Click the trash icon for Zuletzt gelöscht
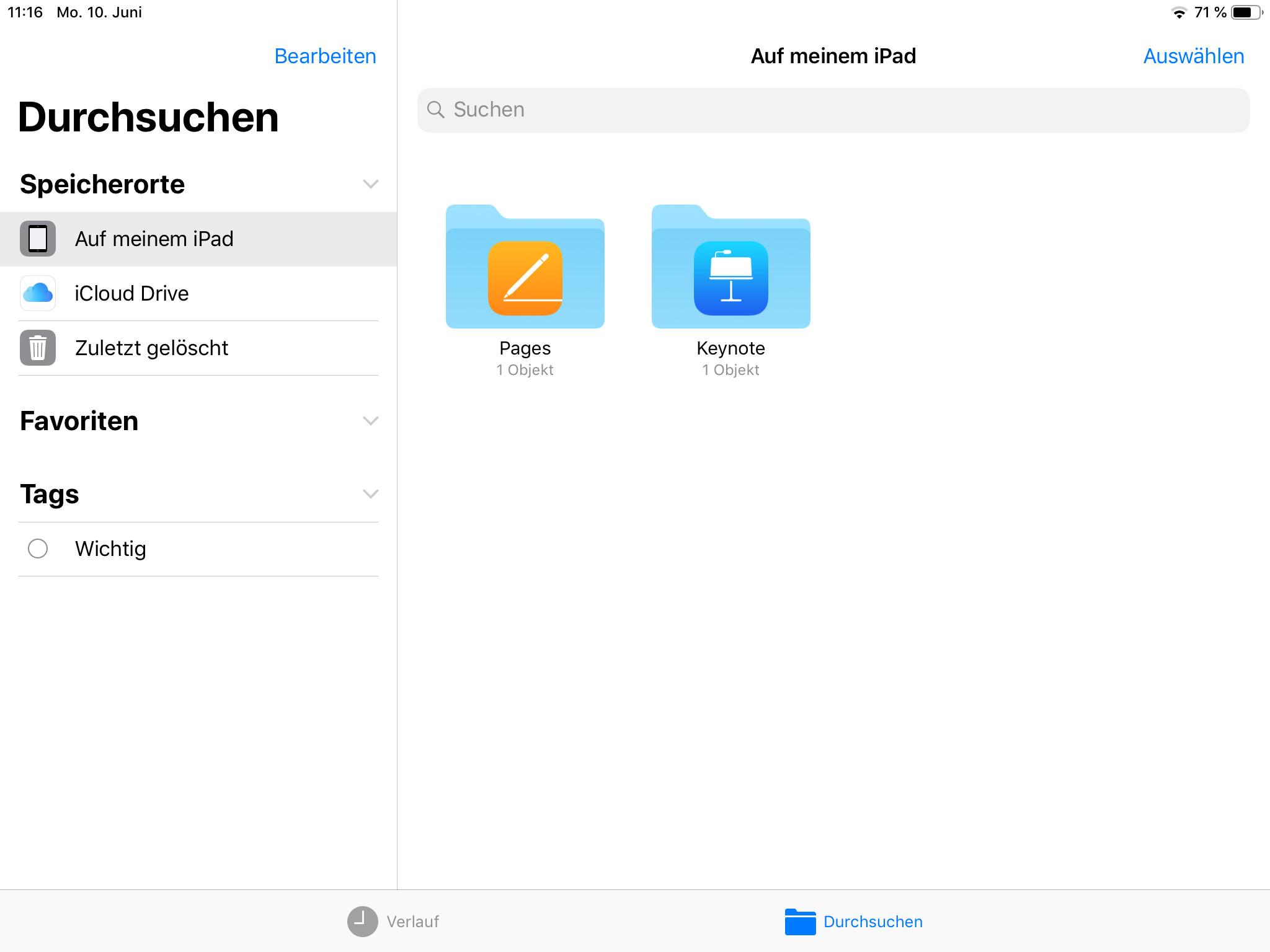 click(38, 348)
